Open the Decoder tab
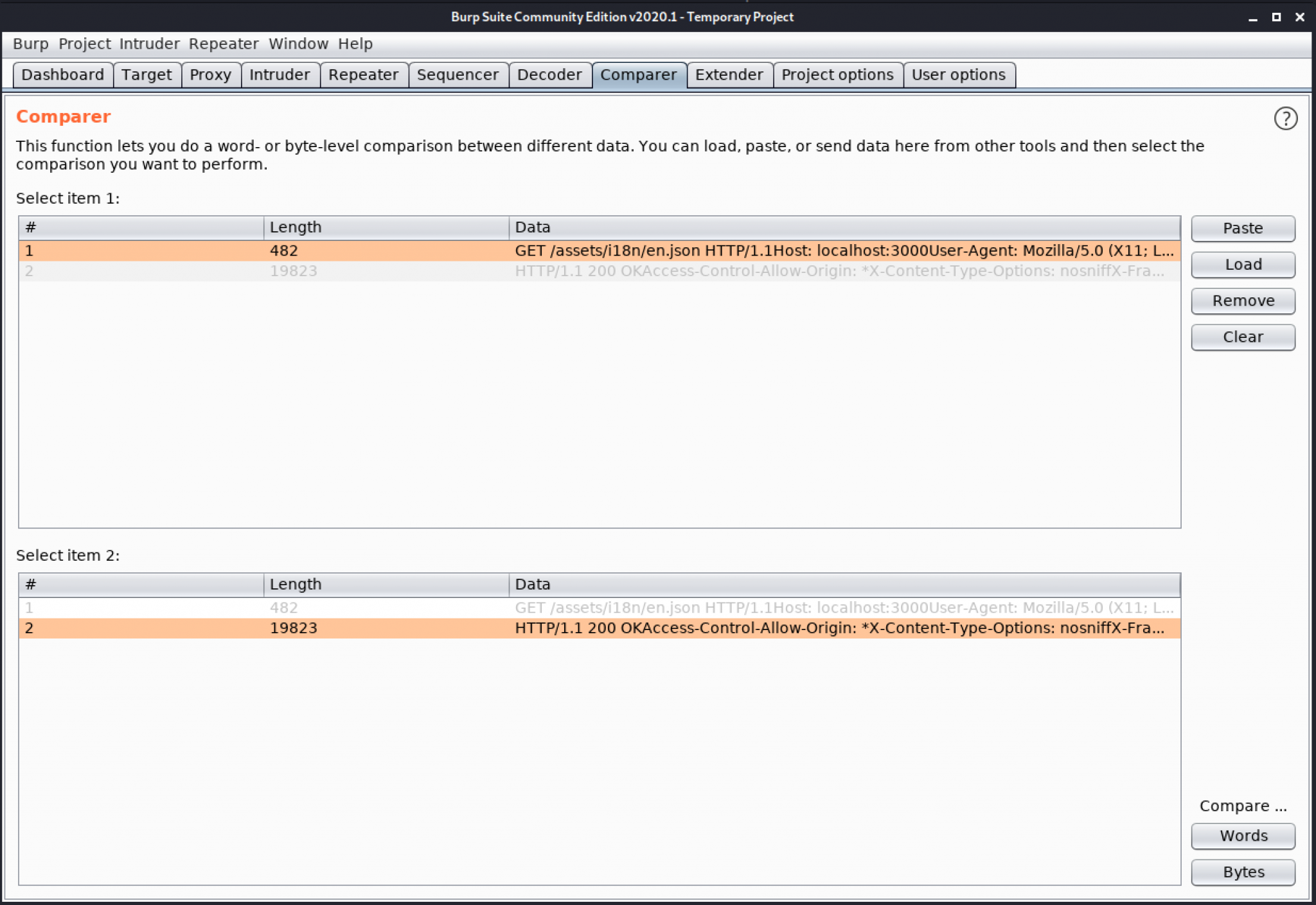This screenshot has width=1316, height=905. click(550, 75)
